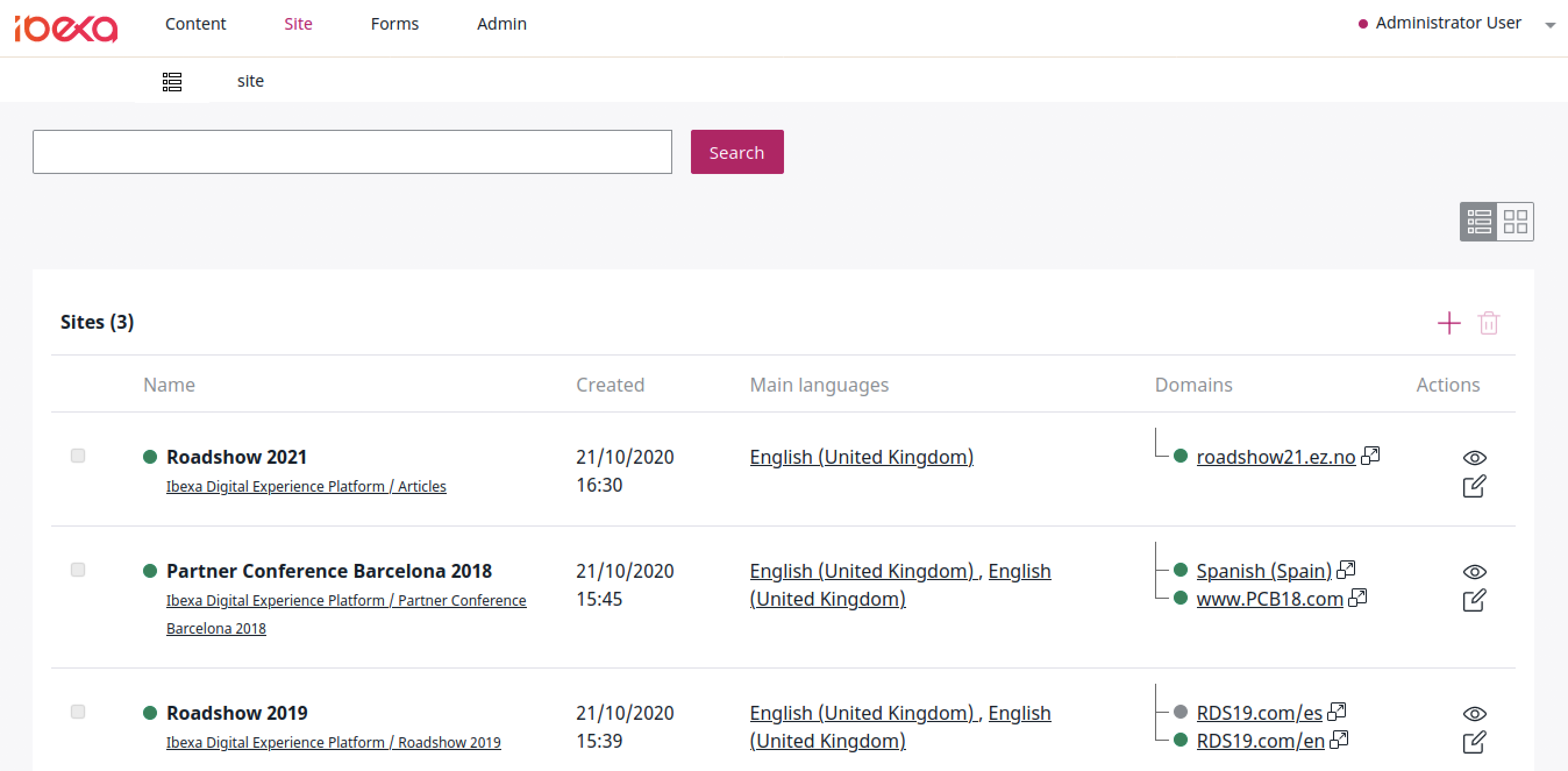Expand the Administrator User dropdown arrow

point(1551,25)
